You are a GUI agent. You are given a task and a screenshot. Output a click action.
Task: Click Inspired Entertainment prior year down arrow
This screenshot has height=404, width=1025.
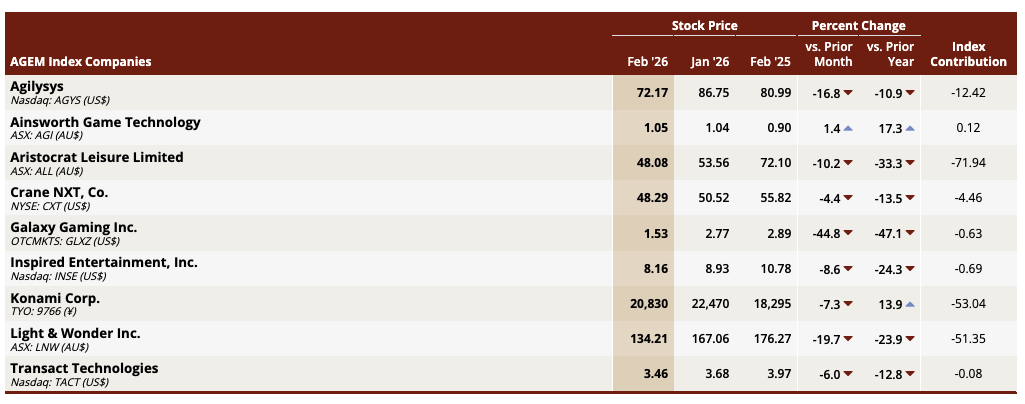click(x=909, y=269)
